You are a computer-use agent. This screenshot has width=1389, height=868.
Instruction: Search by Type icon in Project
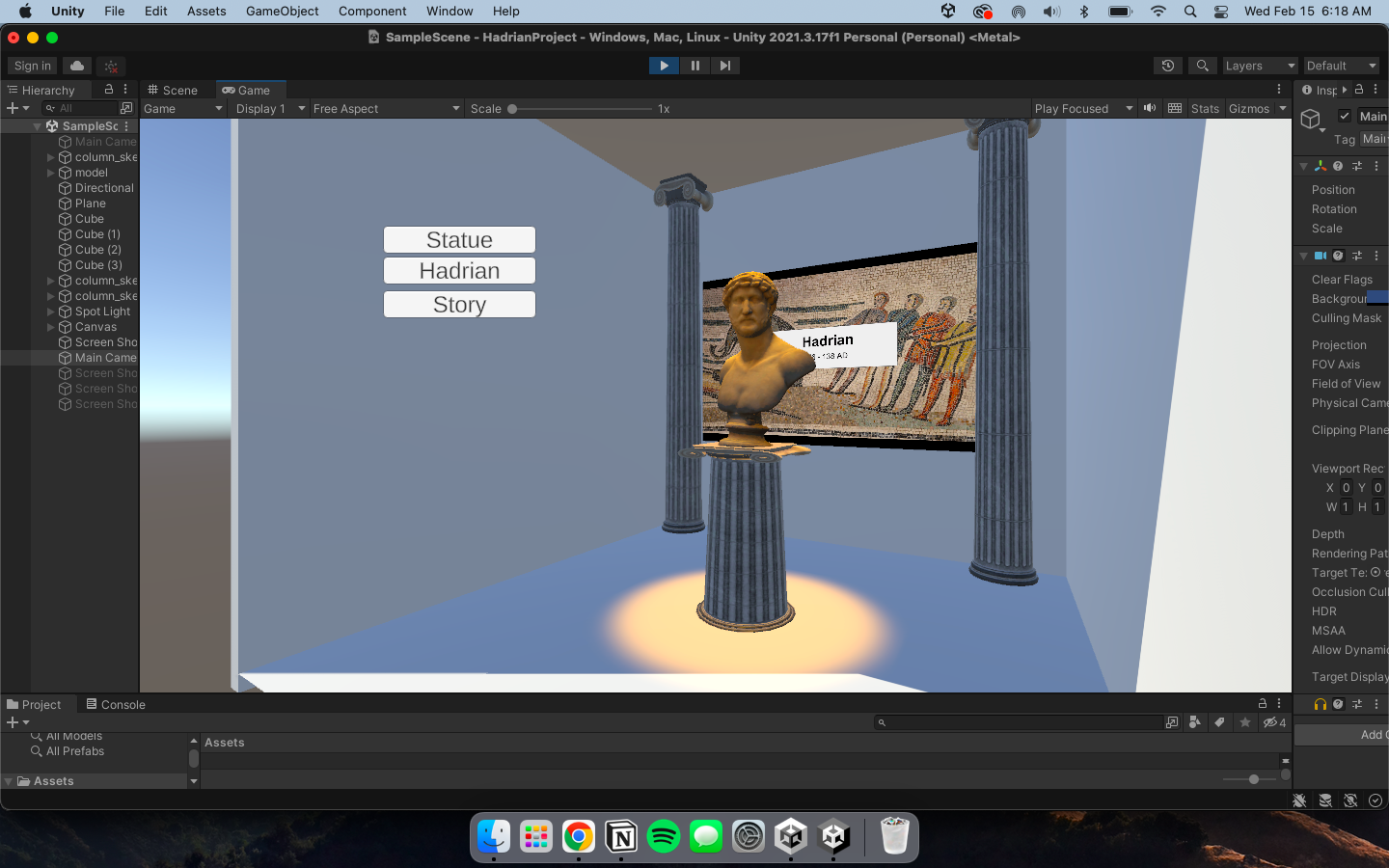(1195, 722)
